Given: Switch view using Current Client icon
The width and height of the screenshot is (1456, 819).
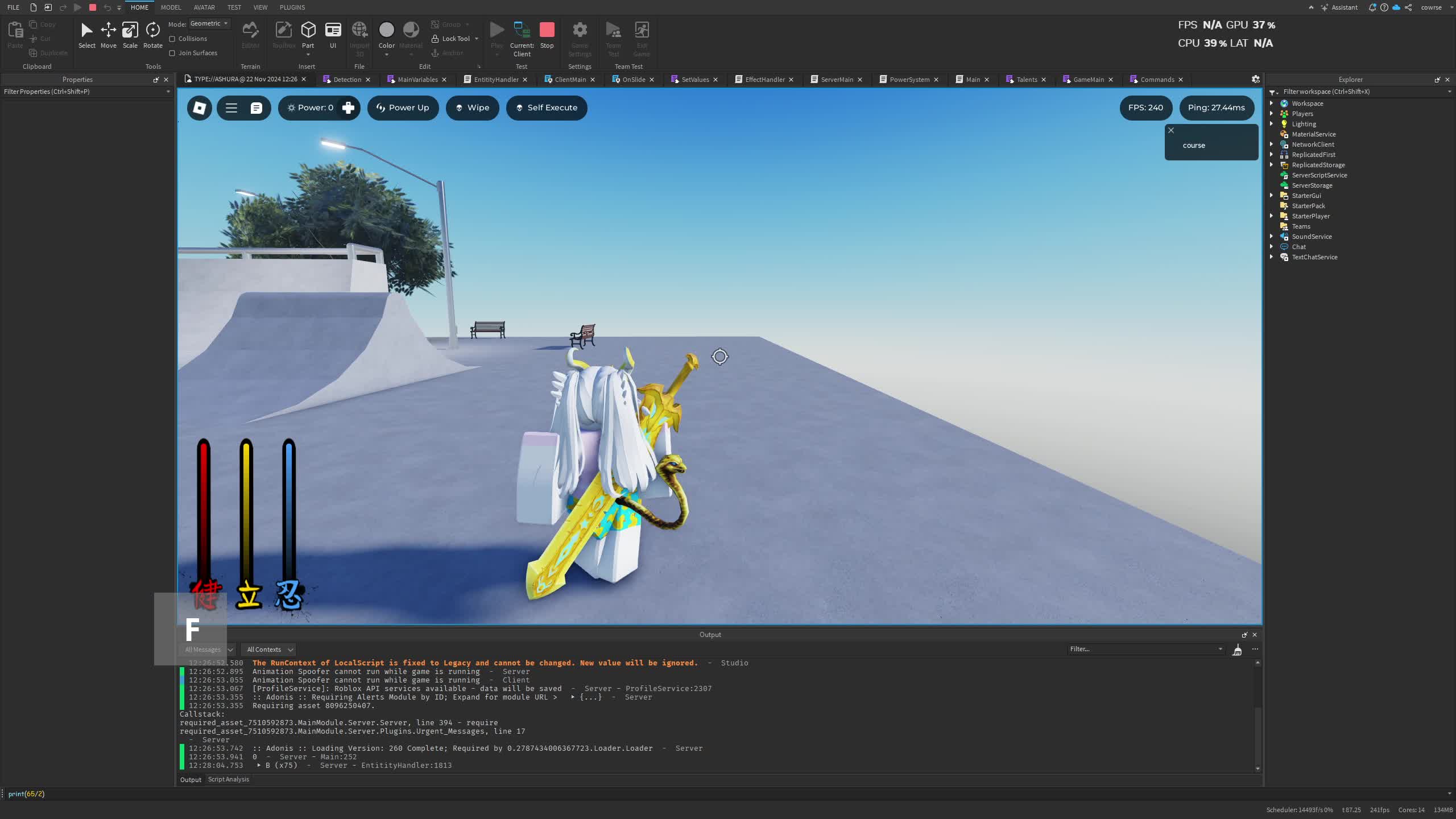Looking at the screenshot, I should [522, 35].
